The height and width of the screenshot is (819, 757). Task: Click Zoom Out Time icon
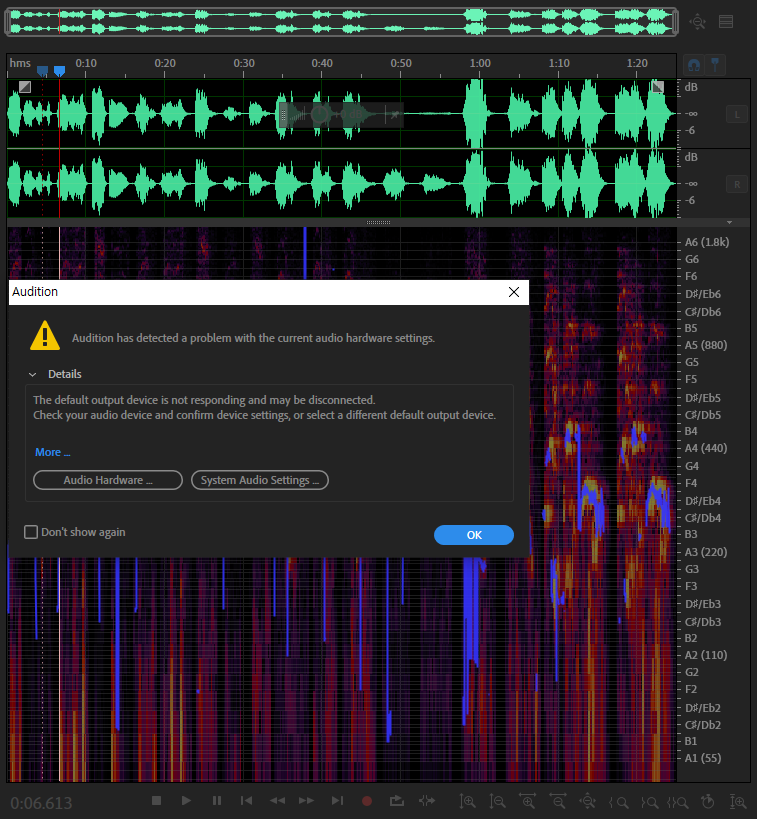pos(557,801)
